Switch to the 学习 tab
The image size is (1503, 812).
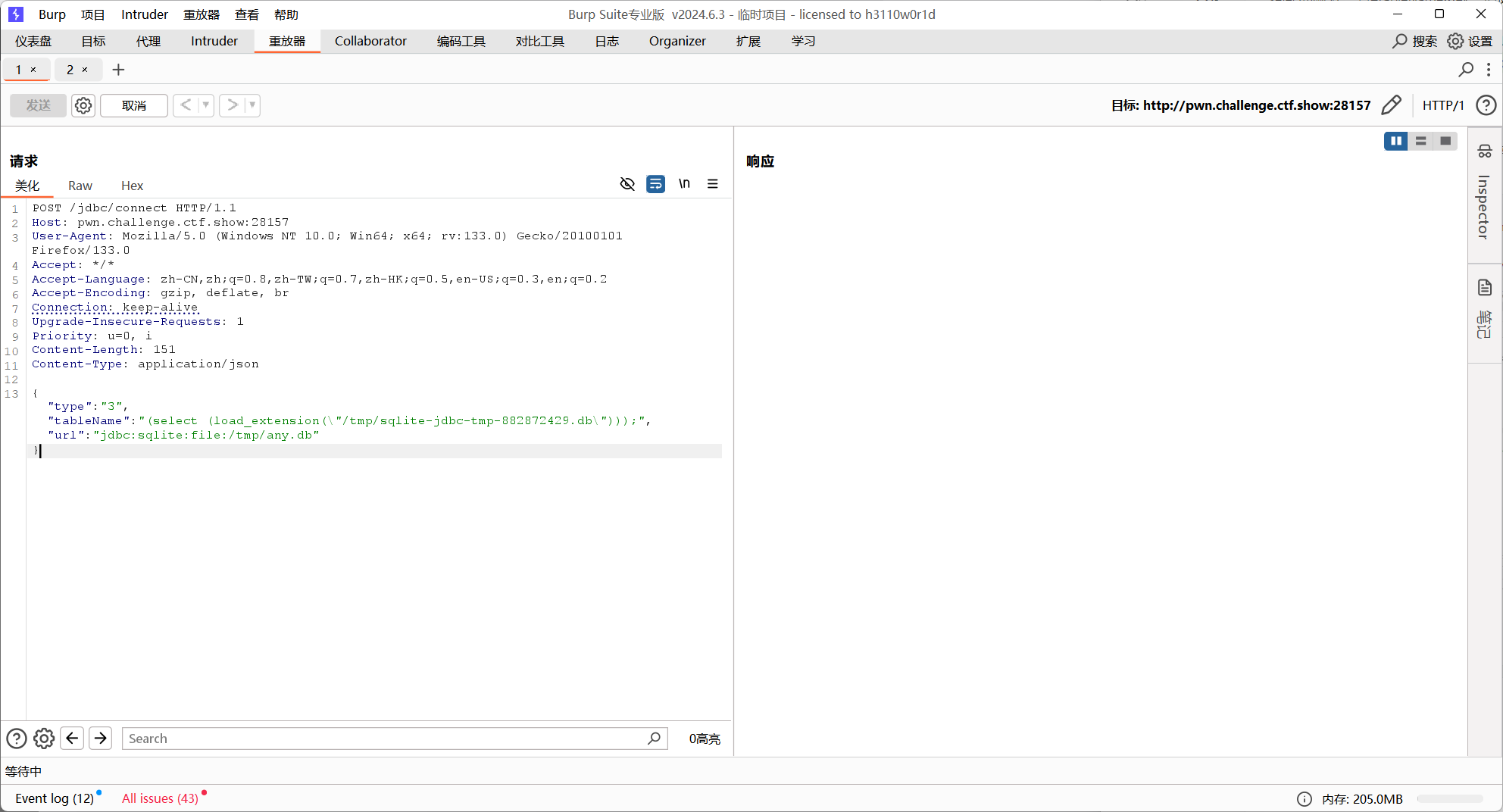click(803, 41)
